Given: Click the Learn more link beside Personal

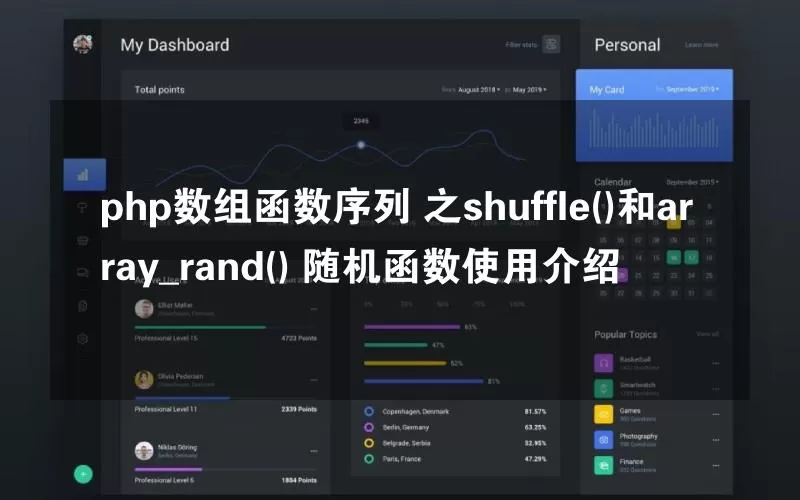Looking at the screenshot, I should (702, 45).
